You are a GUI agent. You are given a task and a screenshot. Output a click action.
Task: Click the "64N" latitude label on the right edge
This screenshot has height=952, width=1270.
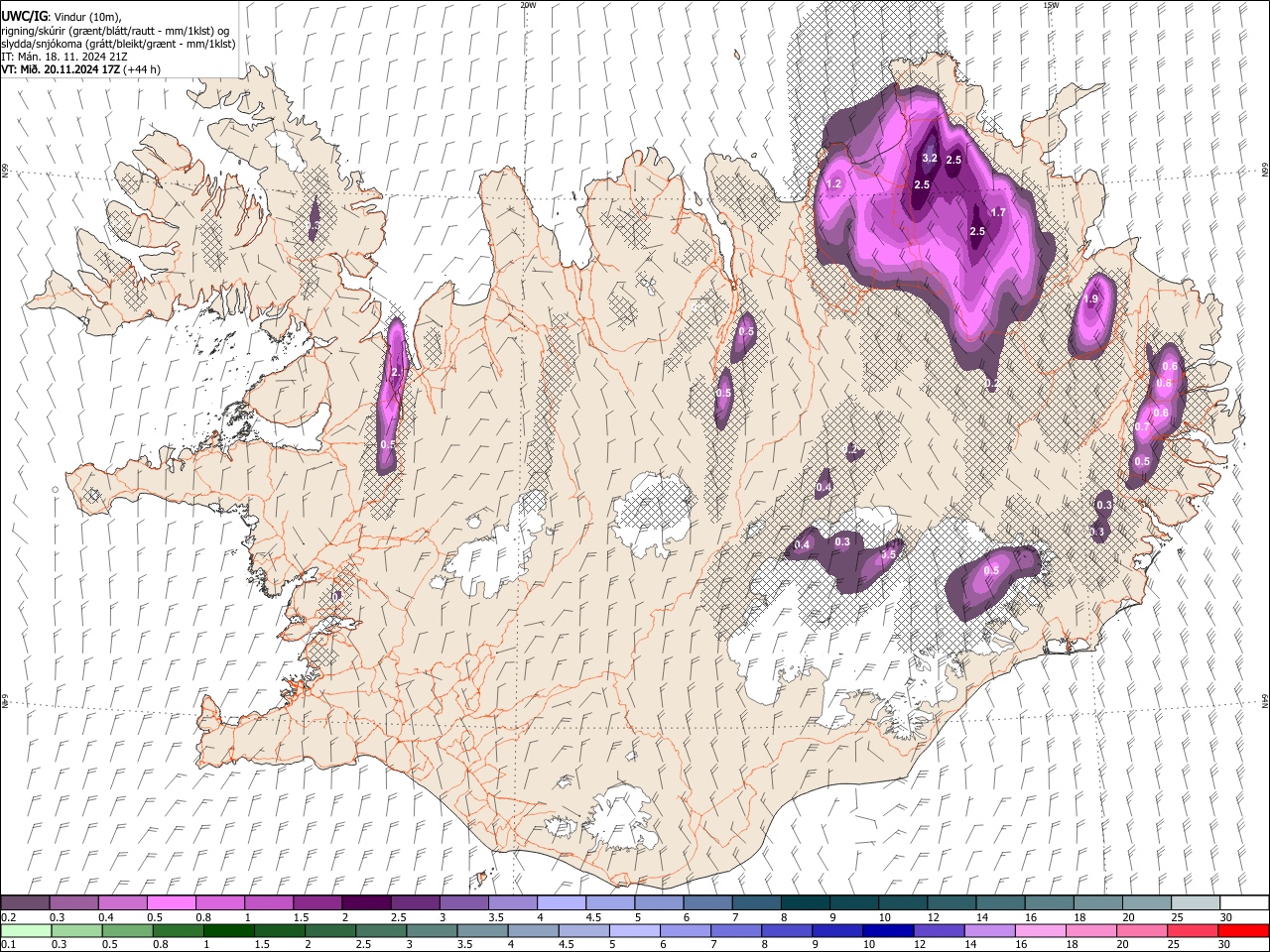coord(1265,700)
